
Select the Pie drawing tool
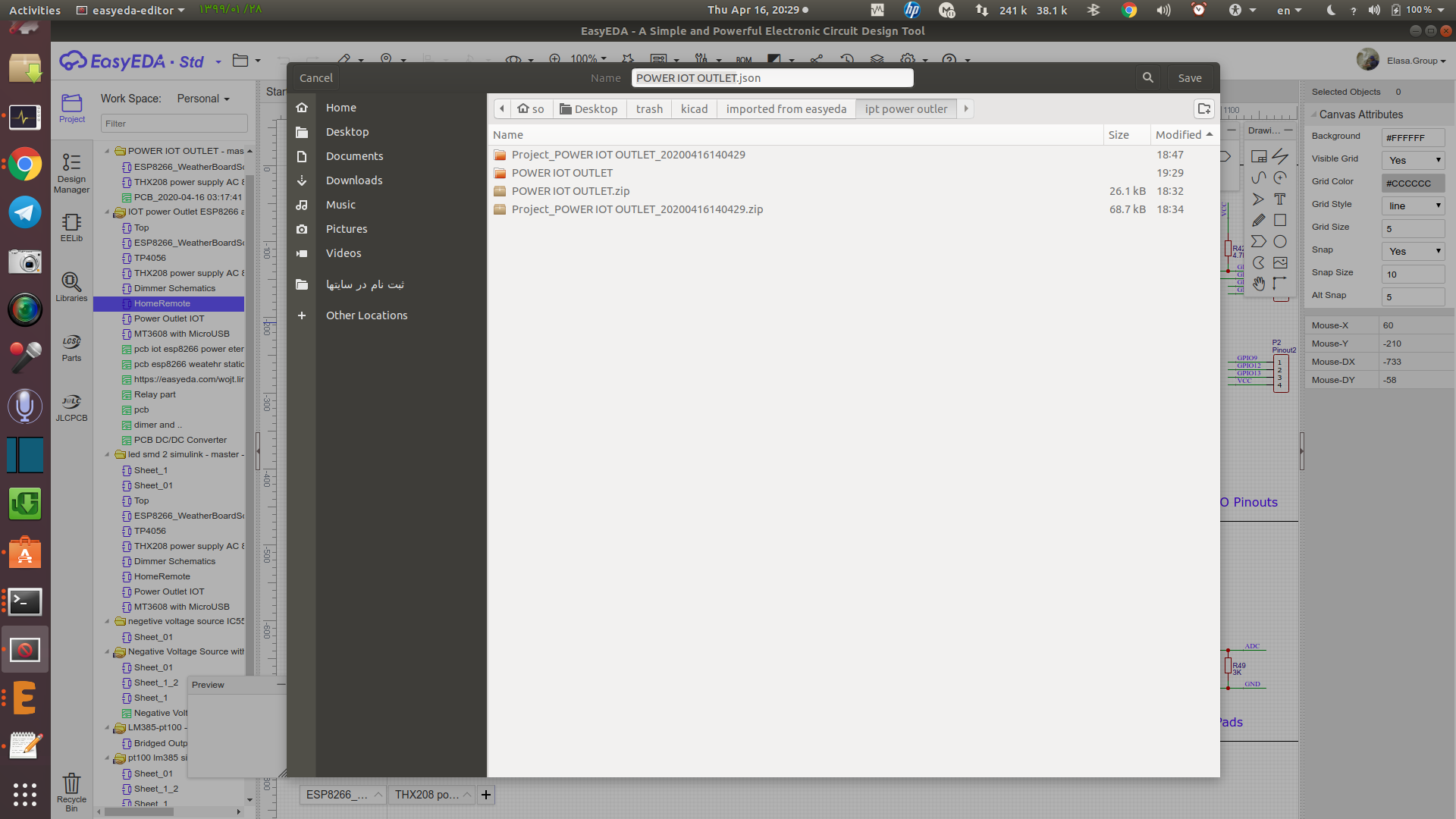click(x=1259, y=262)
